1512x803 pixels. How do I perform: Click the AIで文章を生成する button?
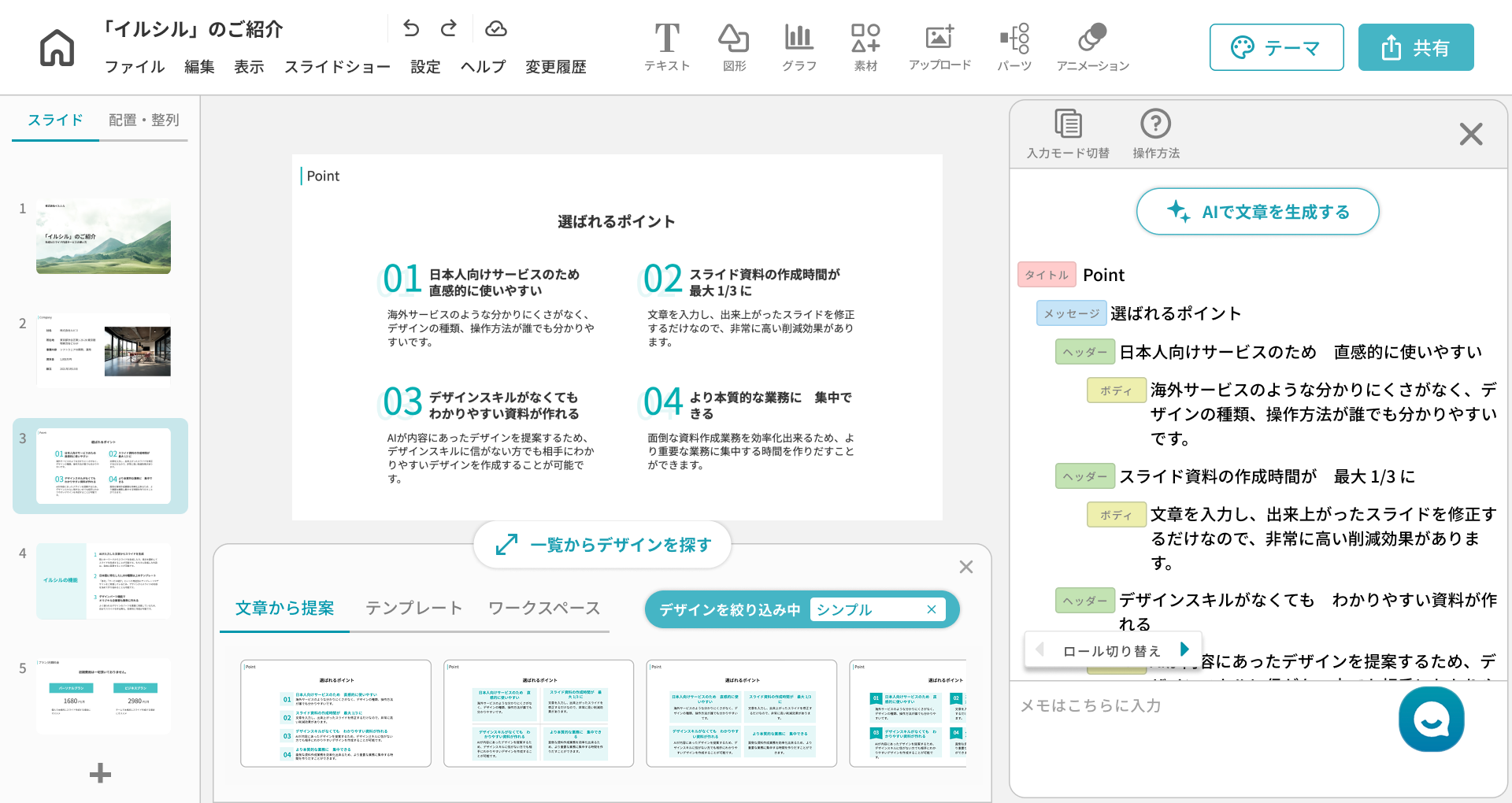[x=1257, y=212]
